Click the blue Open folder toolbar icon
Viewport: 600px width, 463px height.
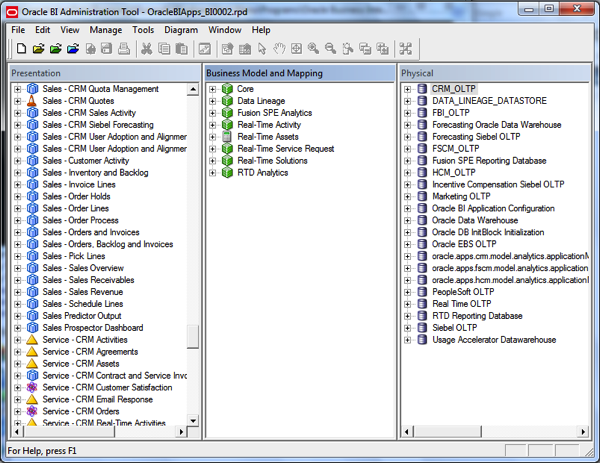[73, 49]
